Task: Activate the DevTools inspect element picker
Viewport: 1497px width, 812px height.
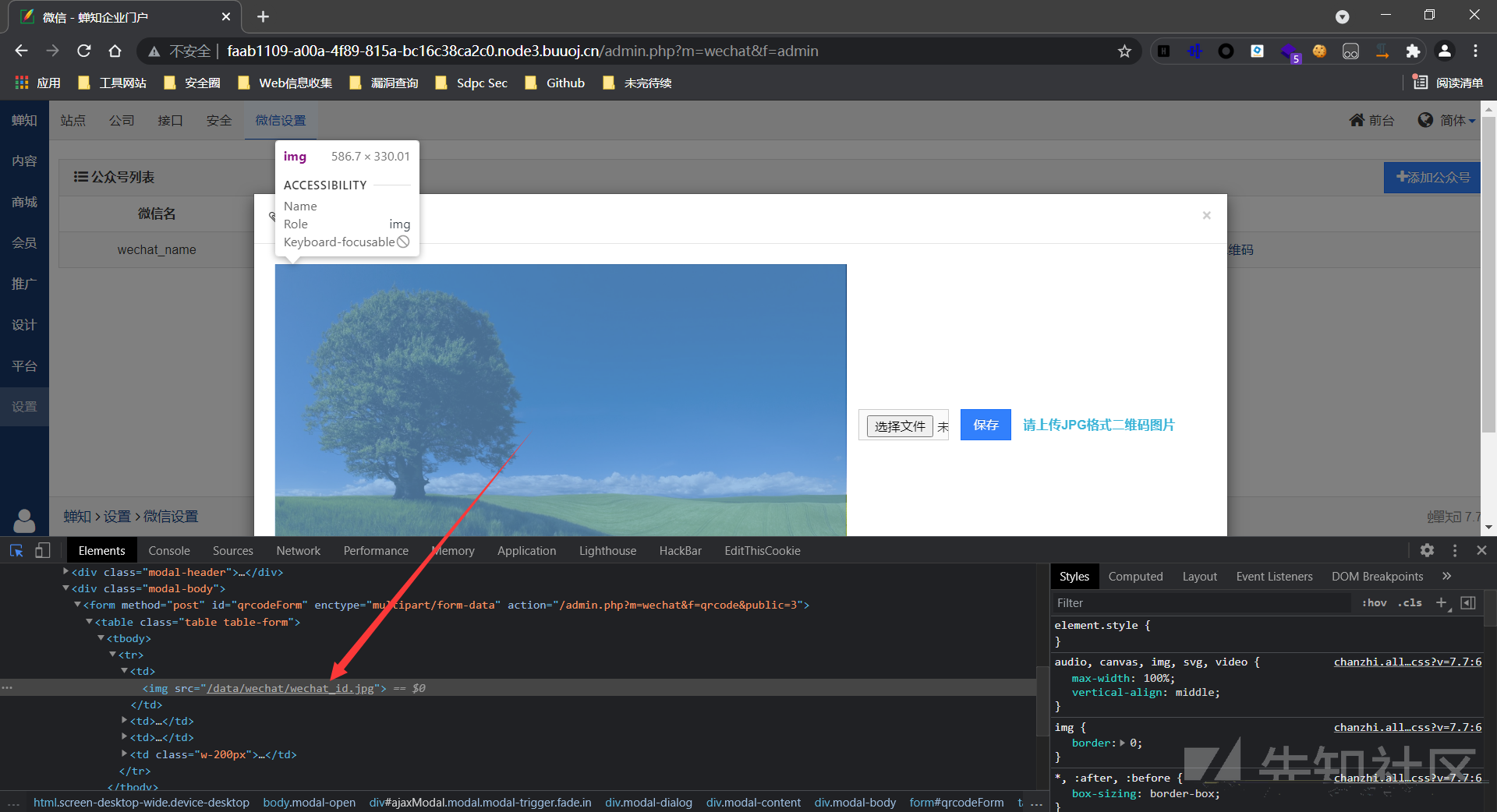Action: coord(16,551)
